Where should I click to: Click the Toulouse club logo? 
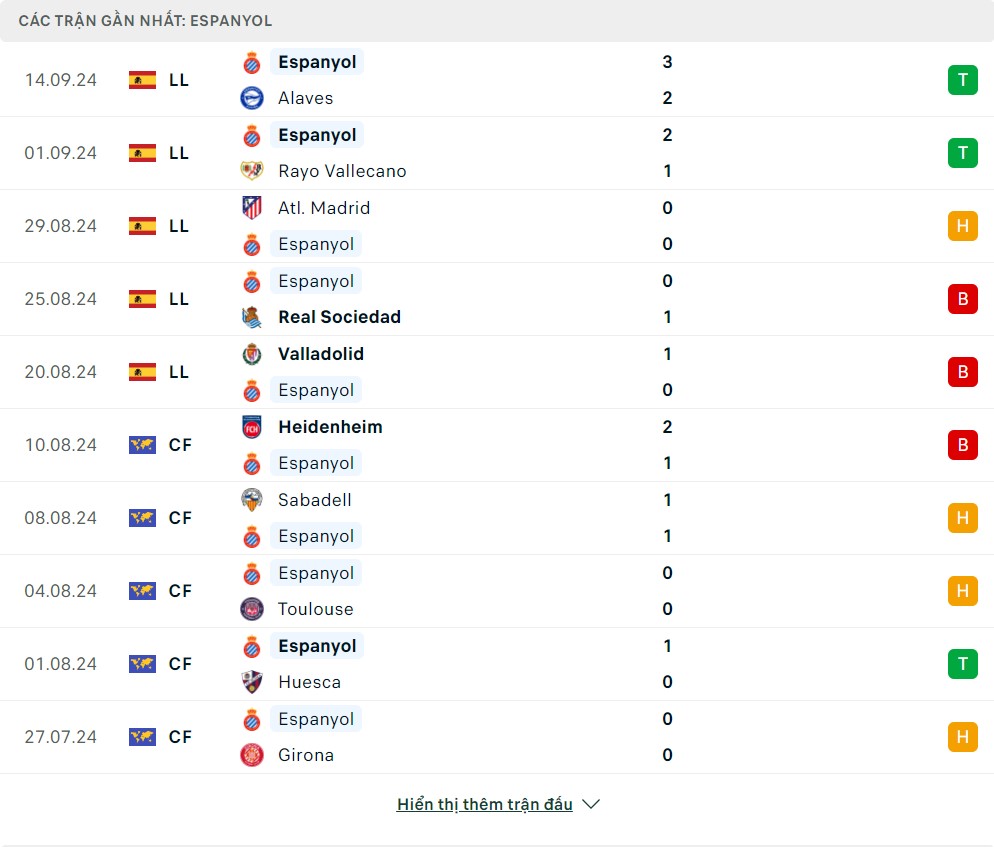pyautogui.click(x=252, y=609)
